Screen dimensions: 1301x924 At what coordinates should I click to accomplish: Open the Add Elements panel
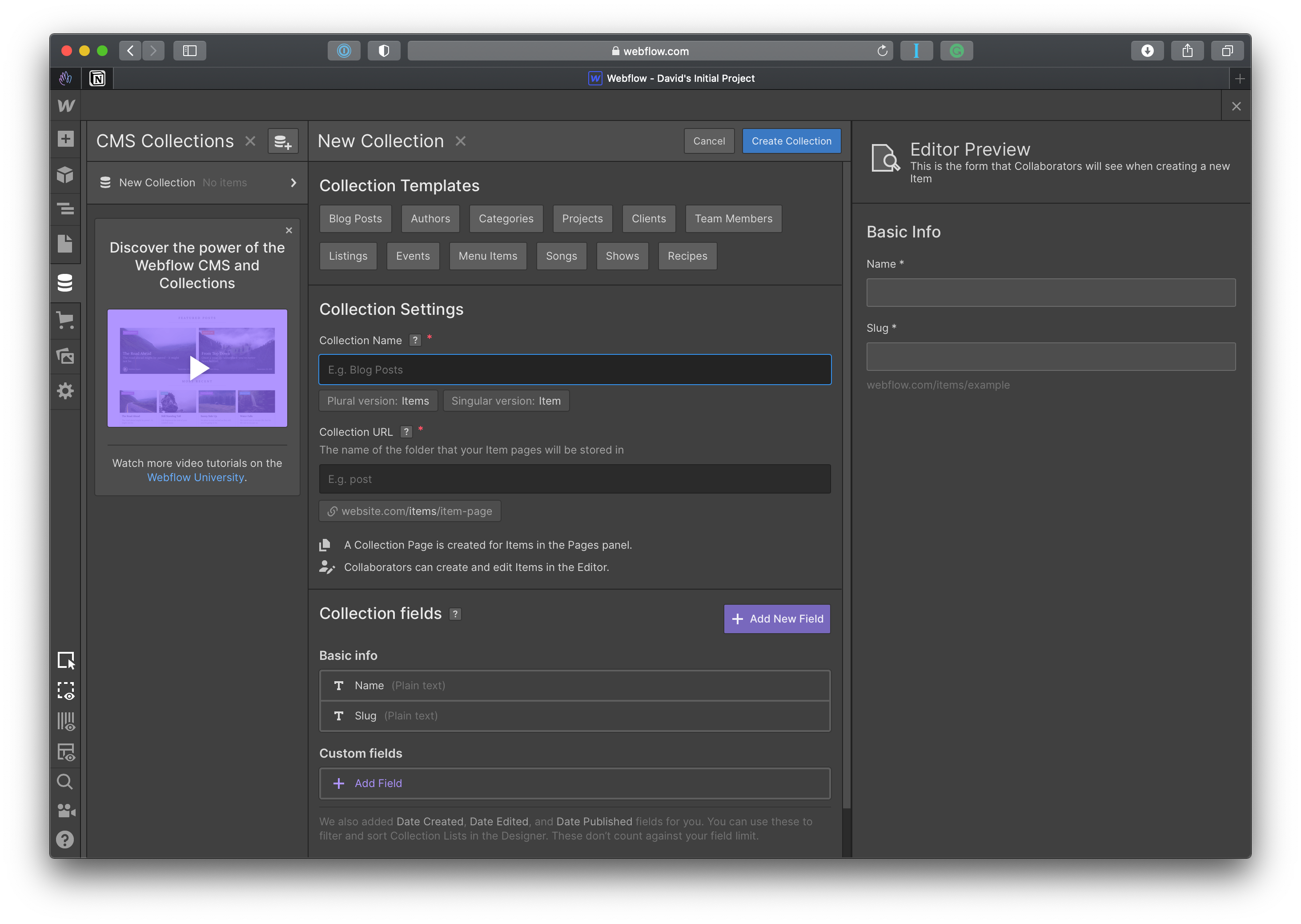pyautogui.click(x=65, y=139)
